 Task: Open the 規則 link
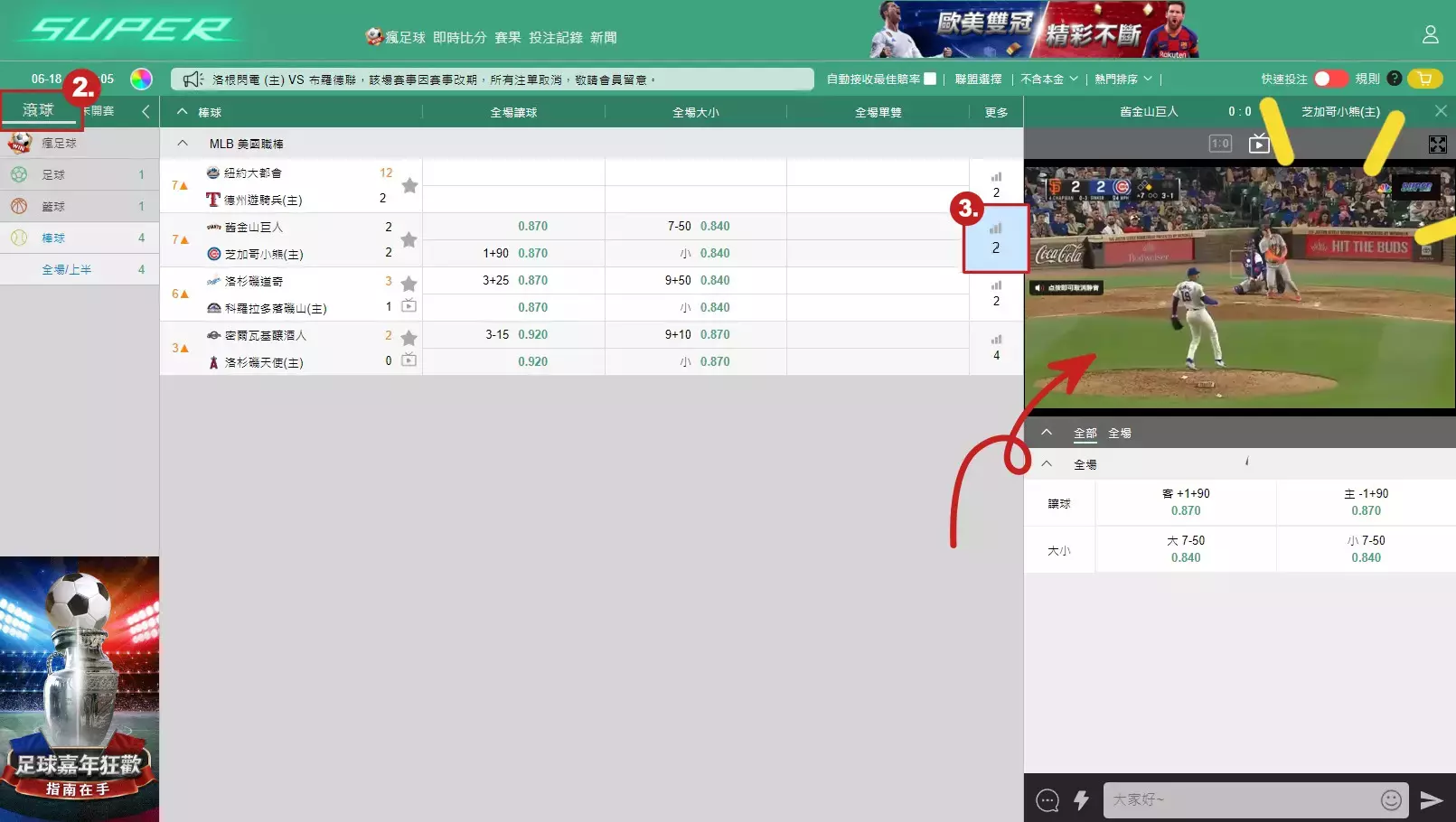(1367, 79)
